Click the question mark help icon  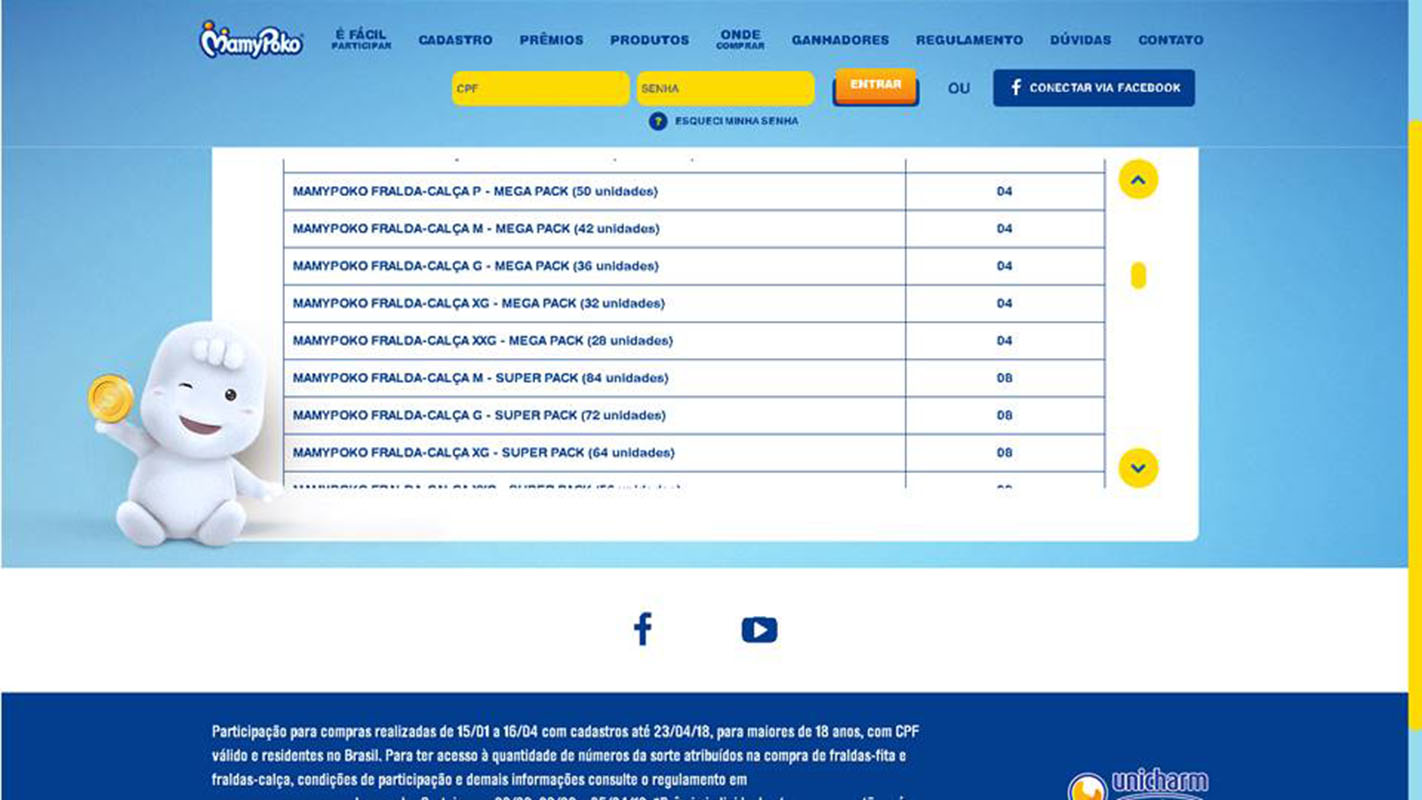(x=658, y=121)
